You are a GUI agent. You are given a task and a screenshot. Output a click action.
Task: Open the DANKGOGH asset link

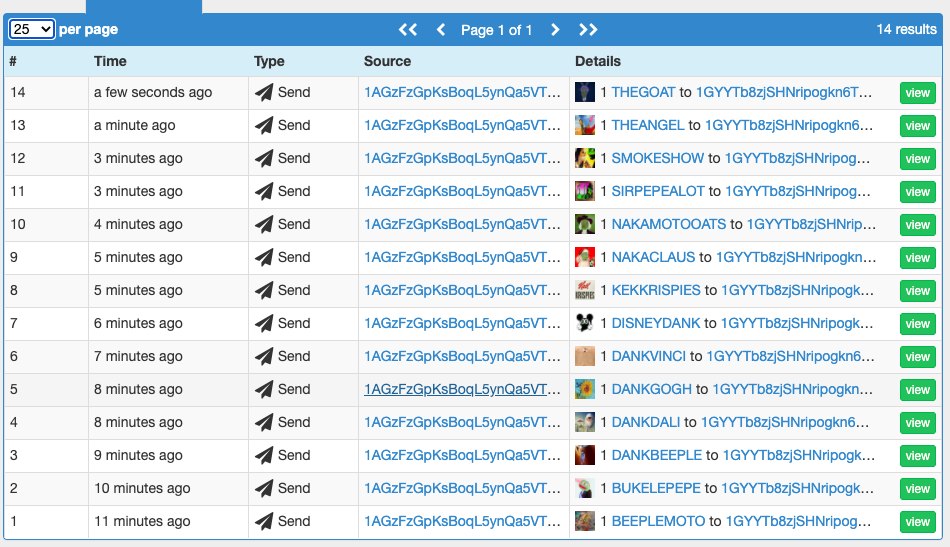point(651,390)
